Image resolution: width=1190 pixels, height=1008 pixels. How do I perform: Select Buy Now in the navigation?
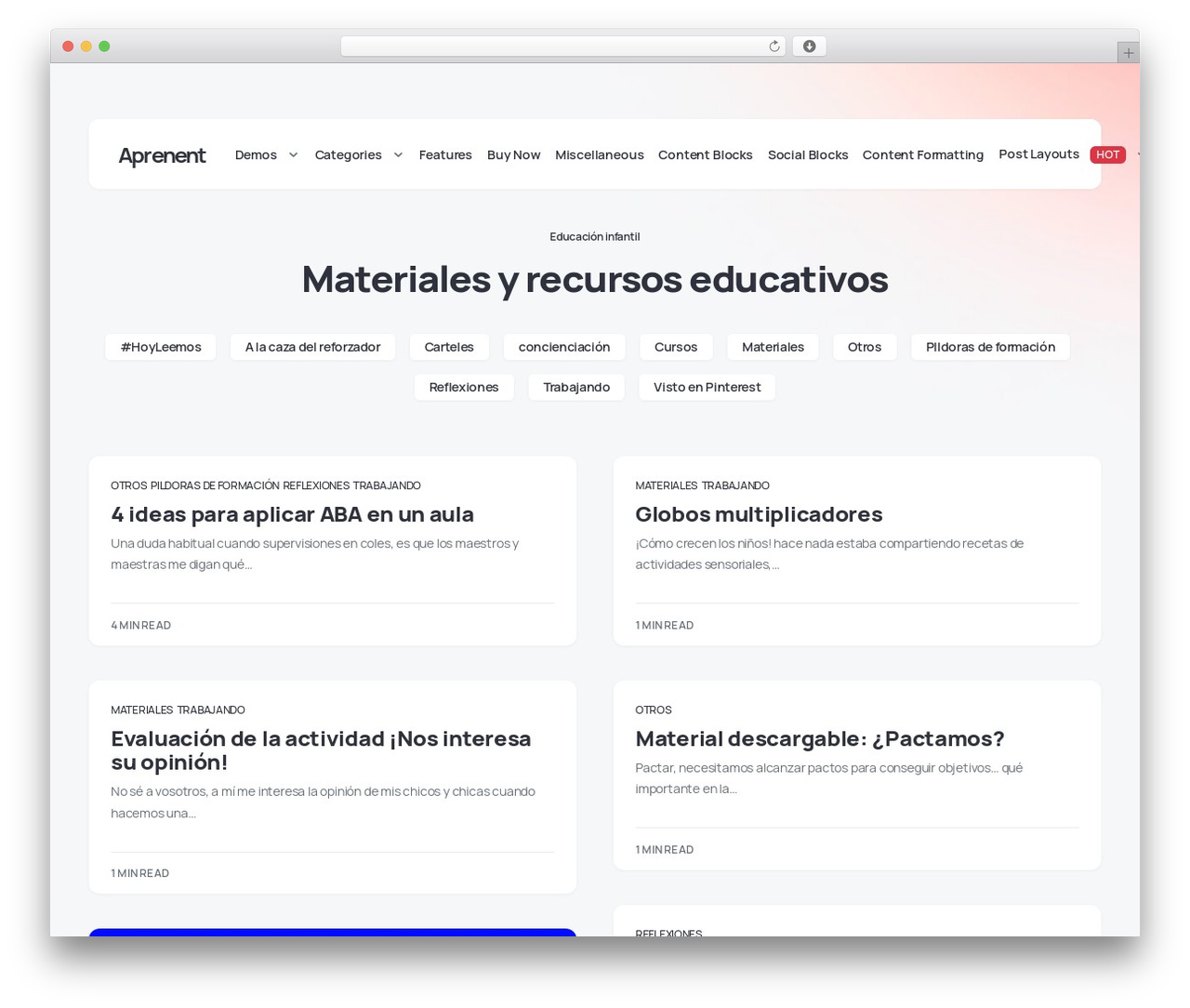513,155
